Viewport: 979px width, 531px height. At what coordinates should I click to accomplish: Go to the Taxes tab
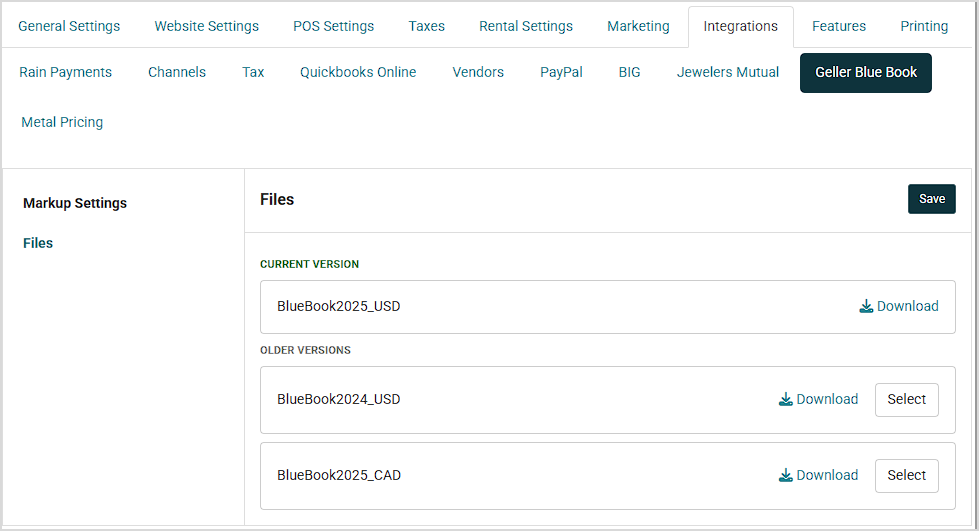pos(426,26)
